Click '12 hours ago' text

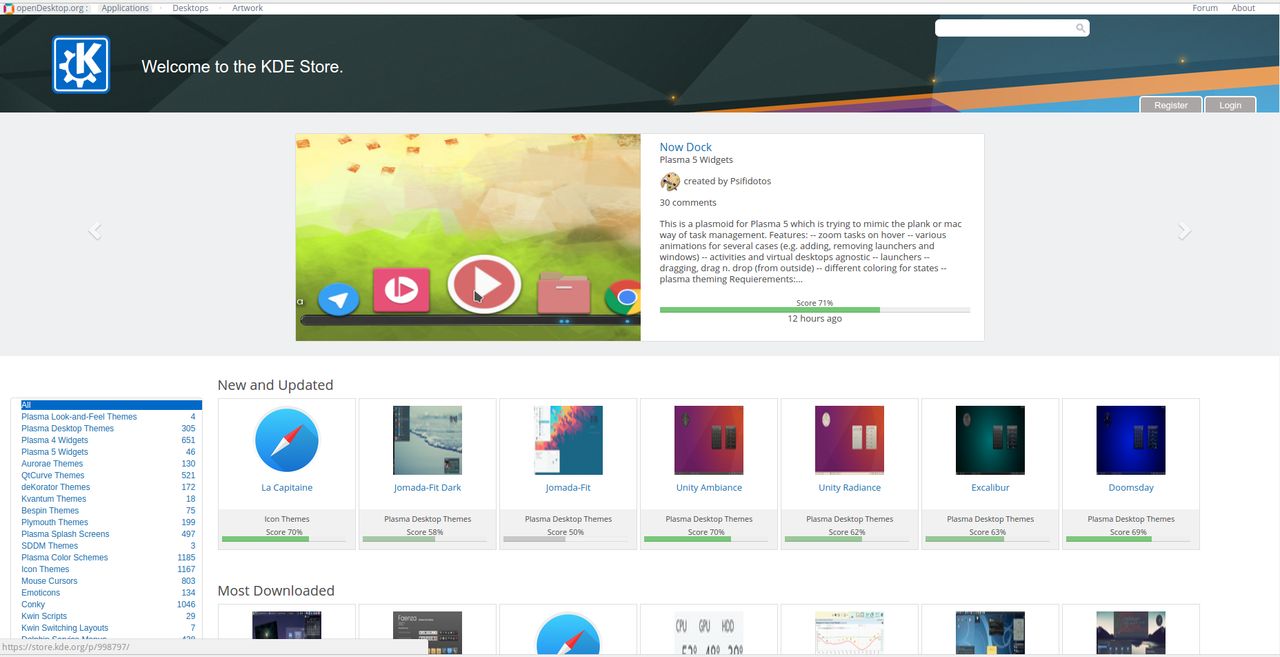coord(815,319)
